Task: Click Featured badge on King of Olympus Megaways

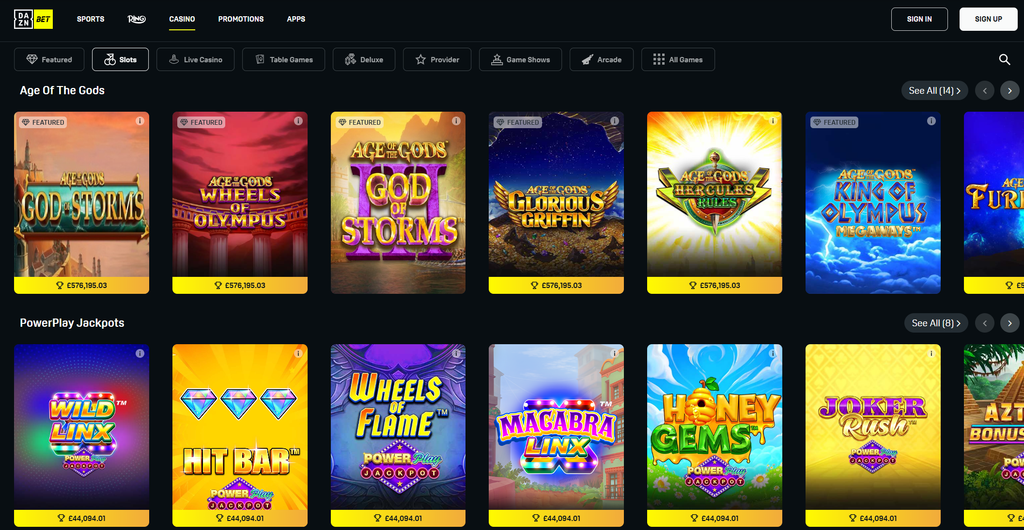Action: point(834,122)
